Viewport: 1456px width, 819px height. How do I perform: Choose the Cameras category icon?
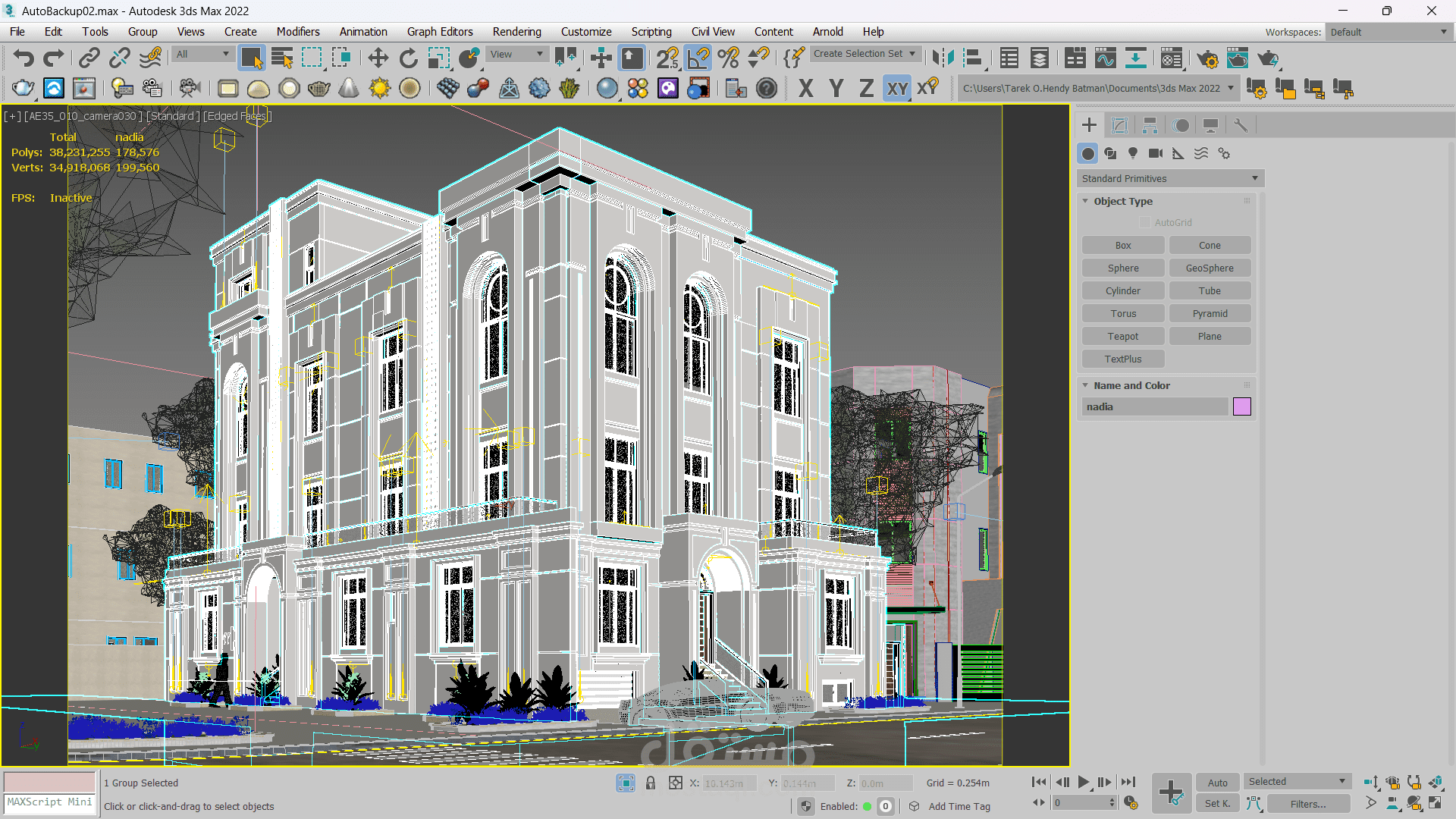(1155, 153)
